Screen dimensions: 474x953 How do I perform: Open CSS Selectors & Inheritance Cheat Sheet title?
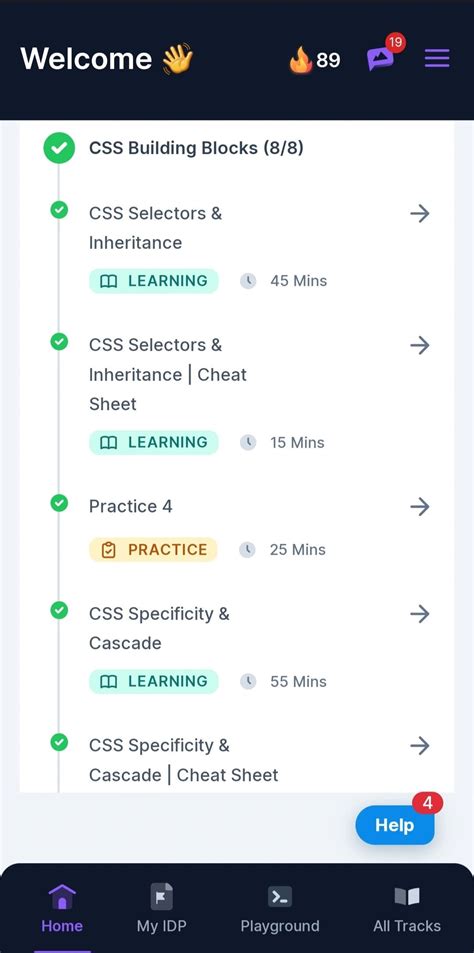click(x=168, y=374)
